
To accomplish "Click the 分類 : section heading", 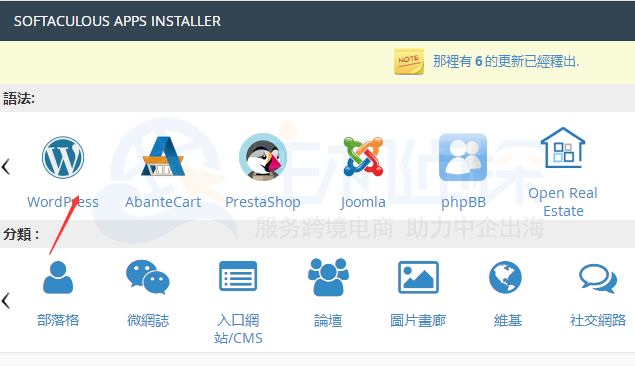I will point(21,234).
